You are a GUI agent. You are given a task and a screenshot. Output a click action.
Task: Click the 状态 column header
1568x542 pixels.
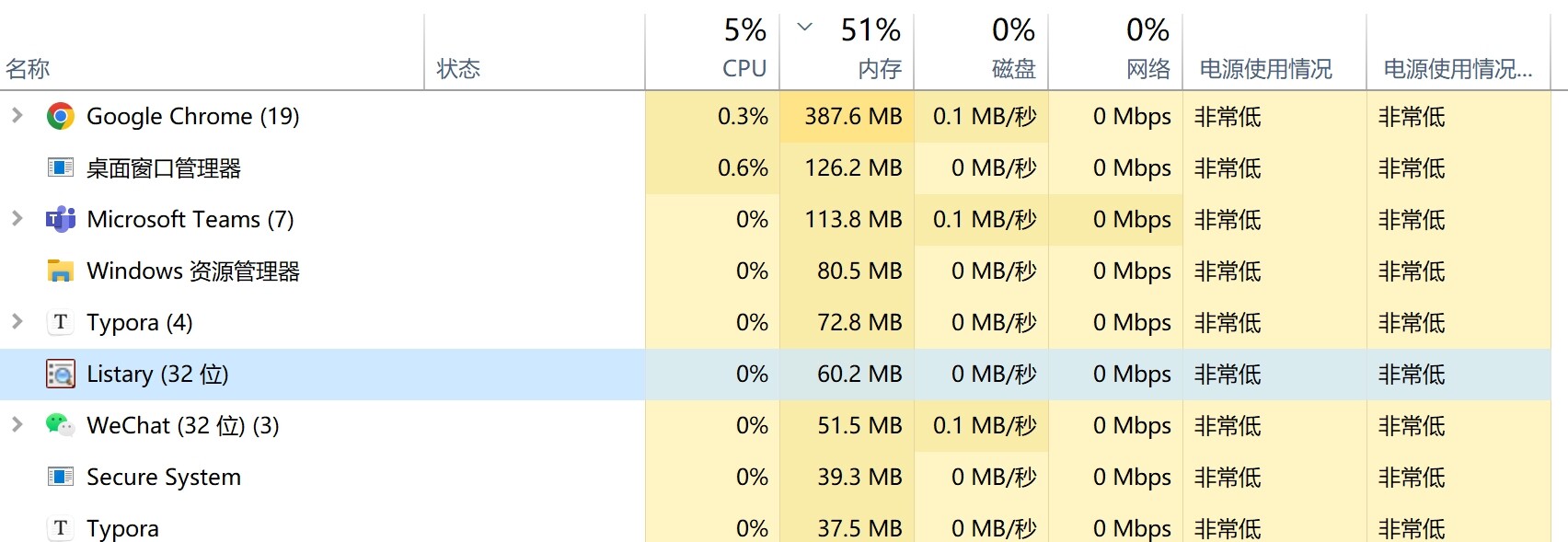535,51
